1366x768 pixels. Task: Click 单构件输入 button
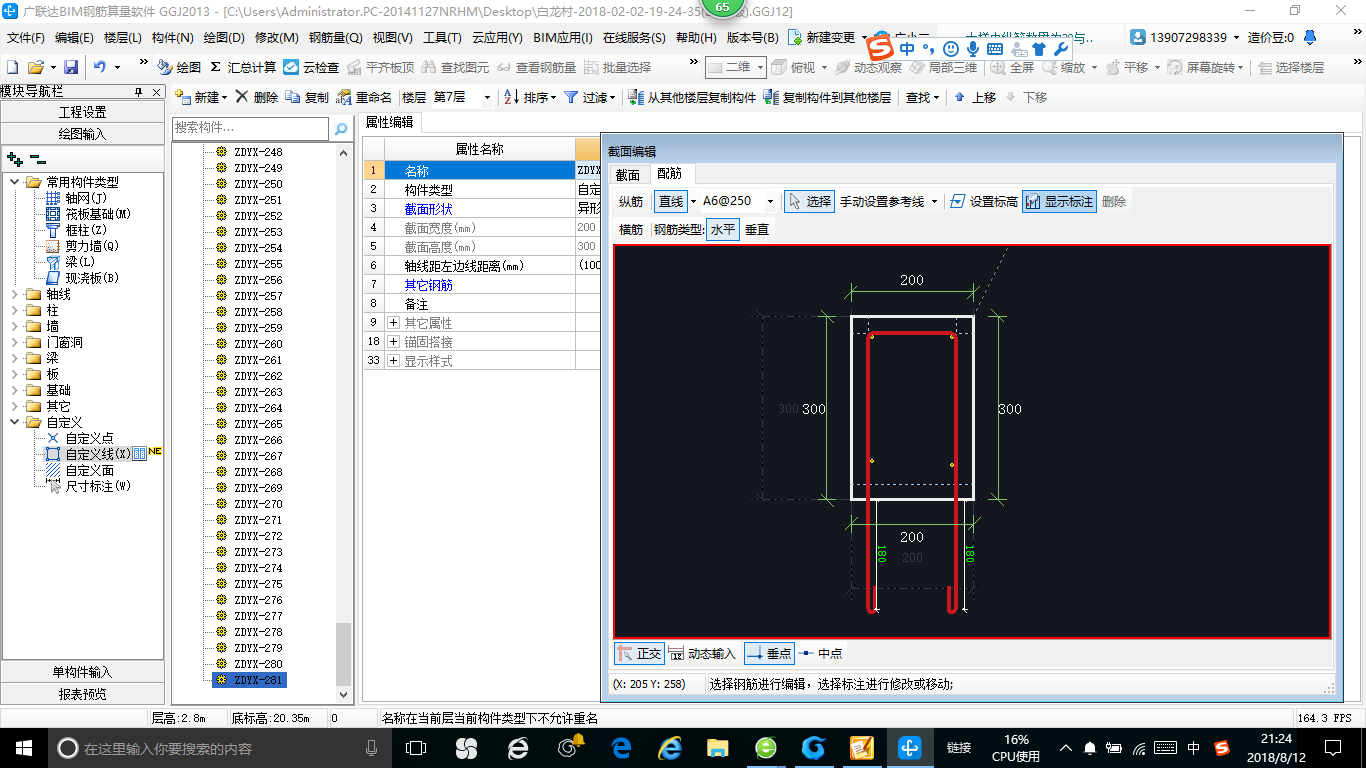(83, 672)
